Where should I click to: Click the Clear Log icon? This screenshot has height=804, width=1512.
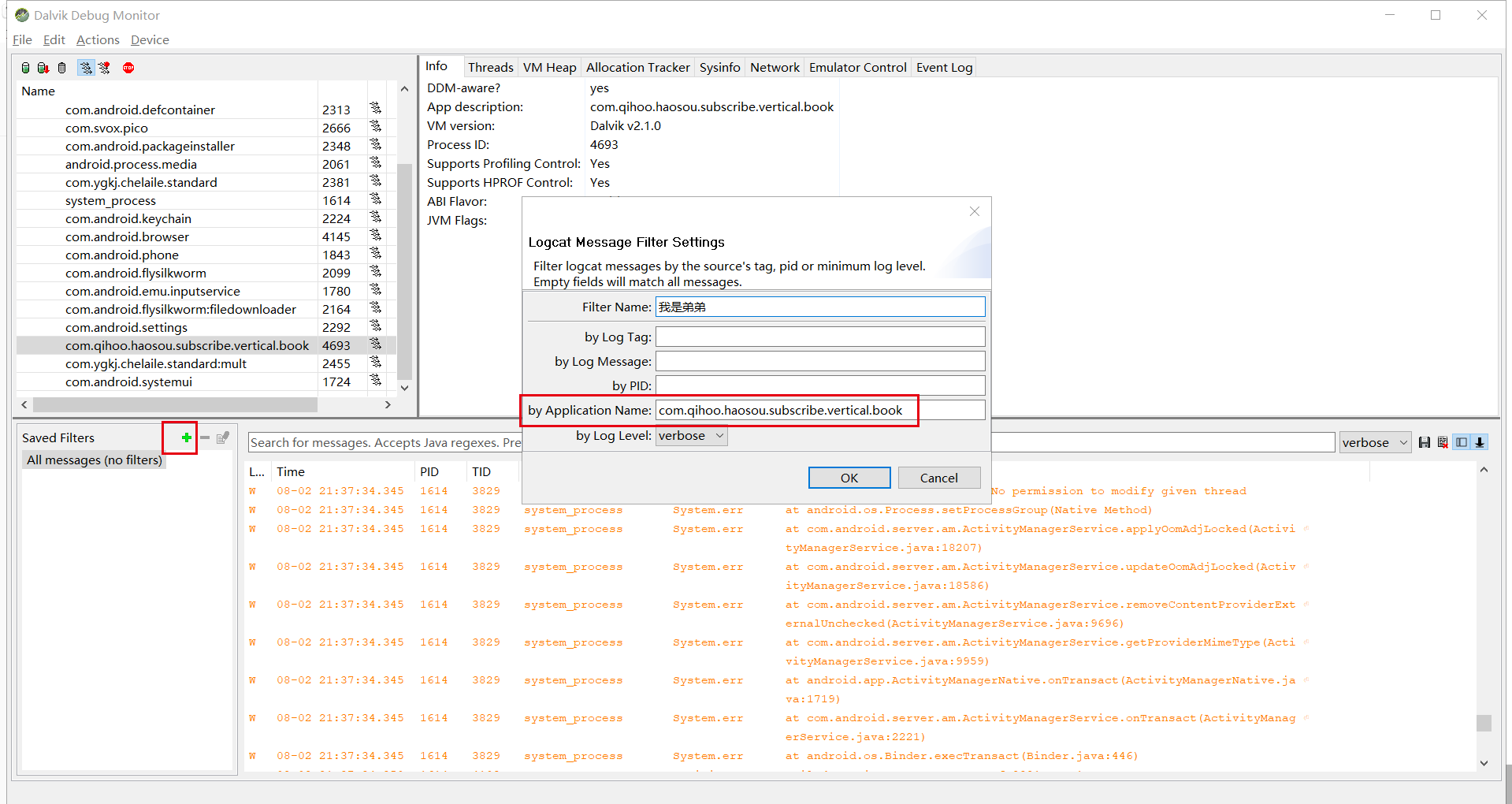click(1443, 442)
